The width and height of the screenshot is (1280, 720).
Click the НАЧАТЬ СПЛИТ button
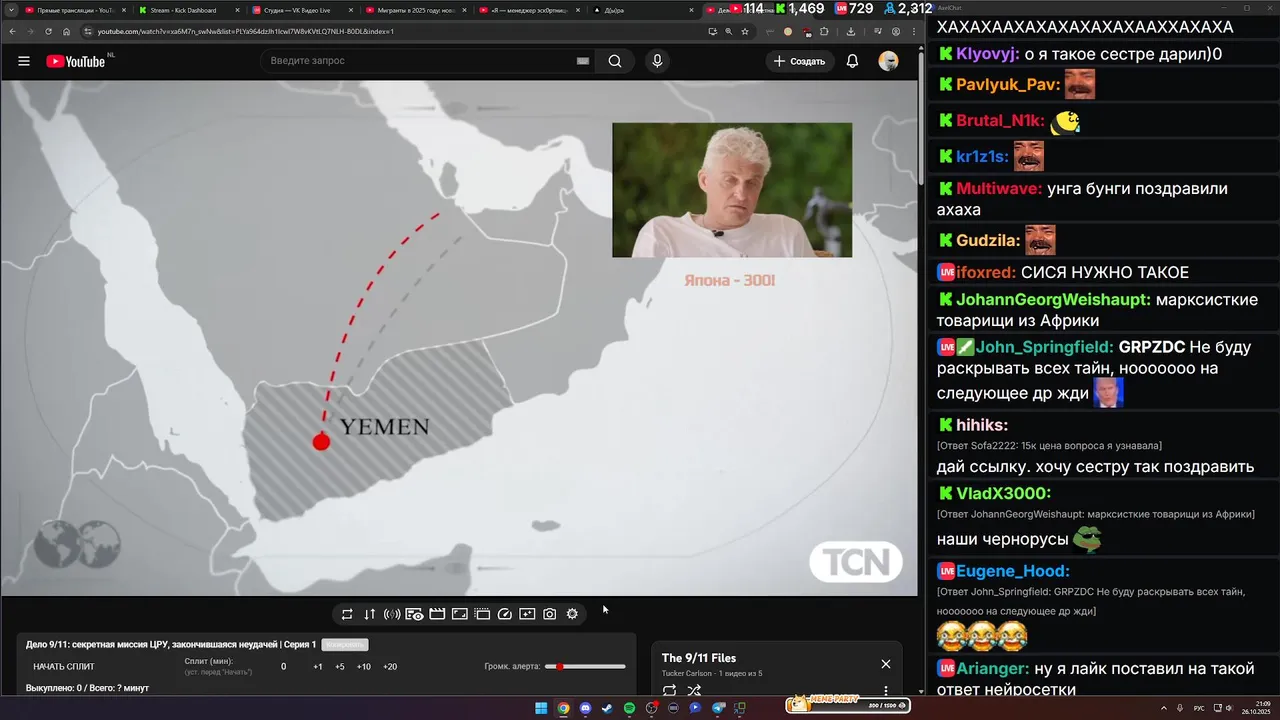coord(64,667)
